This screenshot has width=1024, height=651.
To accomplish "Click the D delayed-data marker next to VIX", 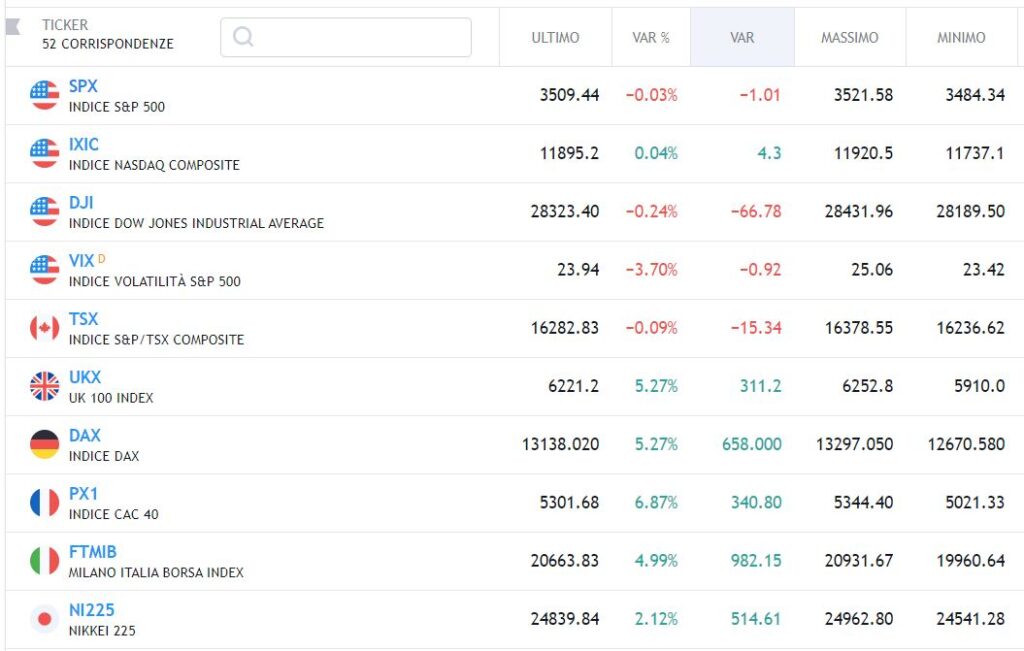I will [x=101, y=259].
